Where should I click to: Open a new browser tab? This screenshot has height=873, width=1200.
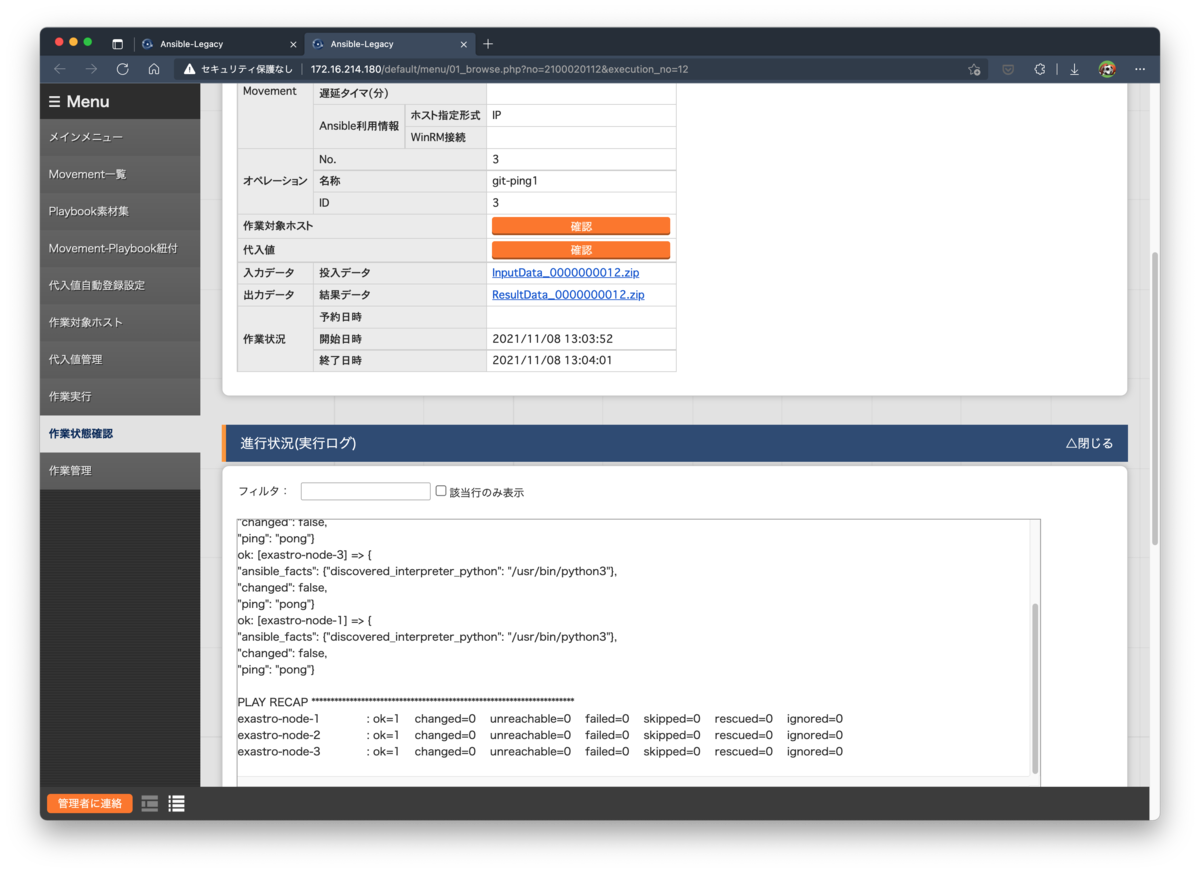(x=488, y=44)
